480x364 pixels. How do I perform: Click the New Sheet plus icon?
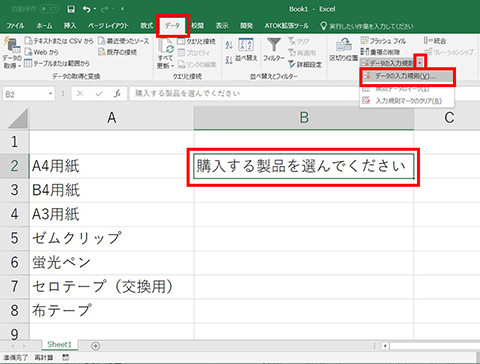[95, 346]
